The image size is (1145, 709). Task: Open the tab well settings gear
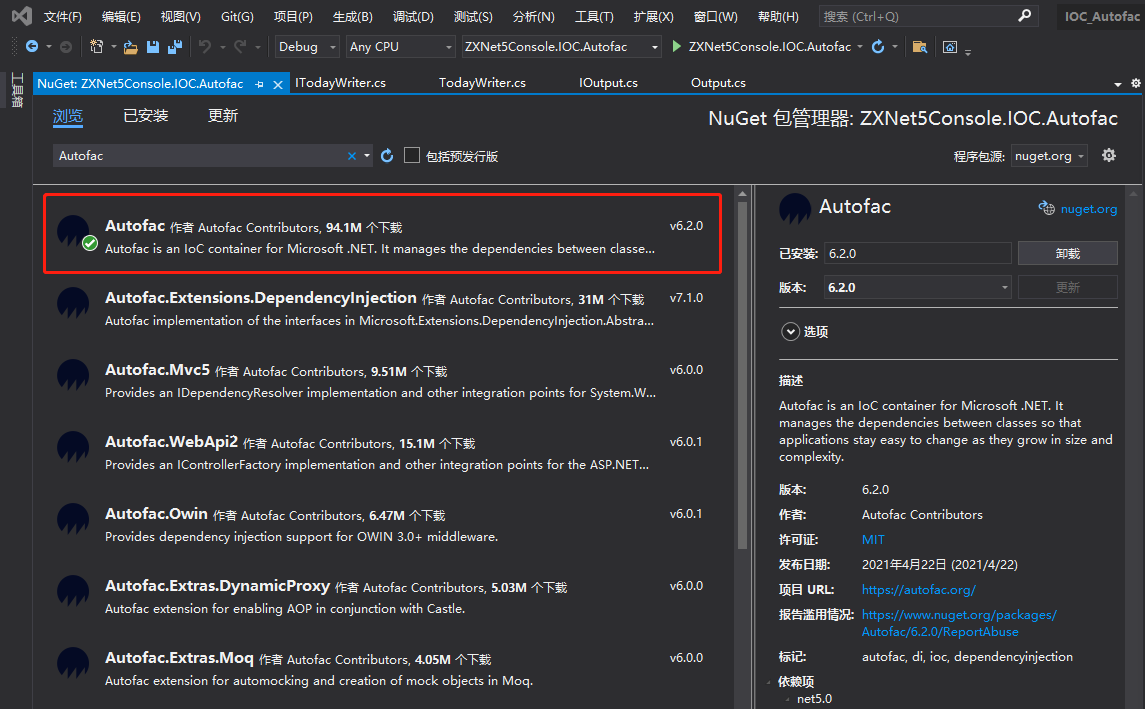pos(1136,83)
